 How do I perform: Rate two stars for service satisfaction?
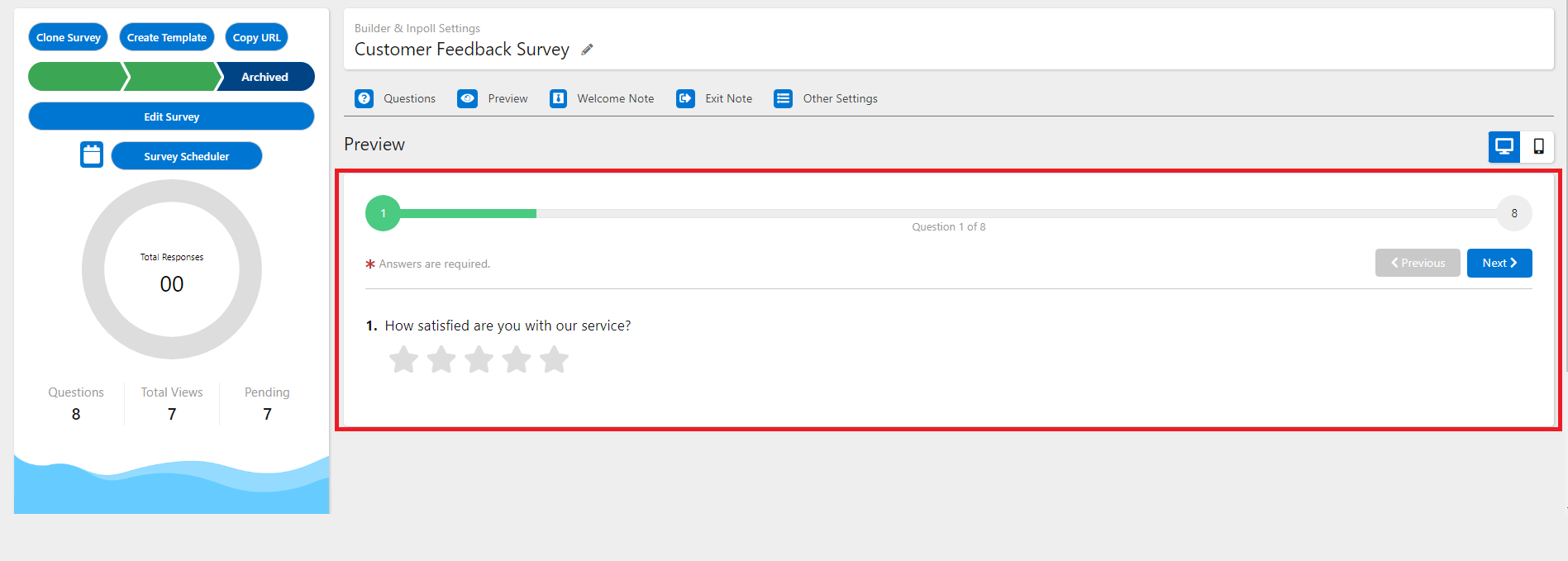click(x=441, y=359)
